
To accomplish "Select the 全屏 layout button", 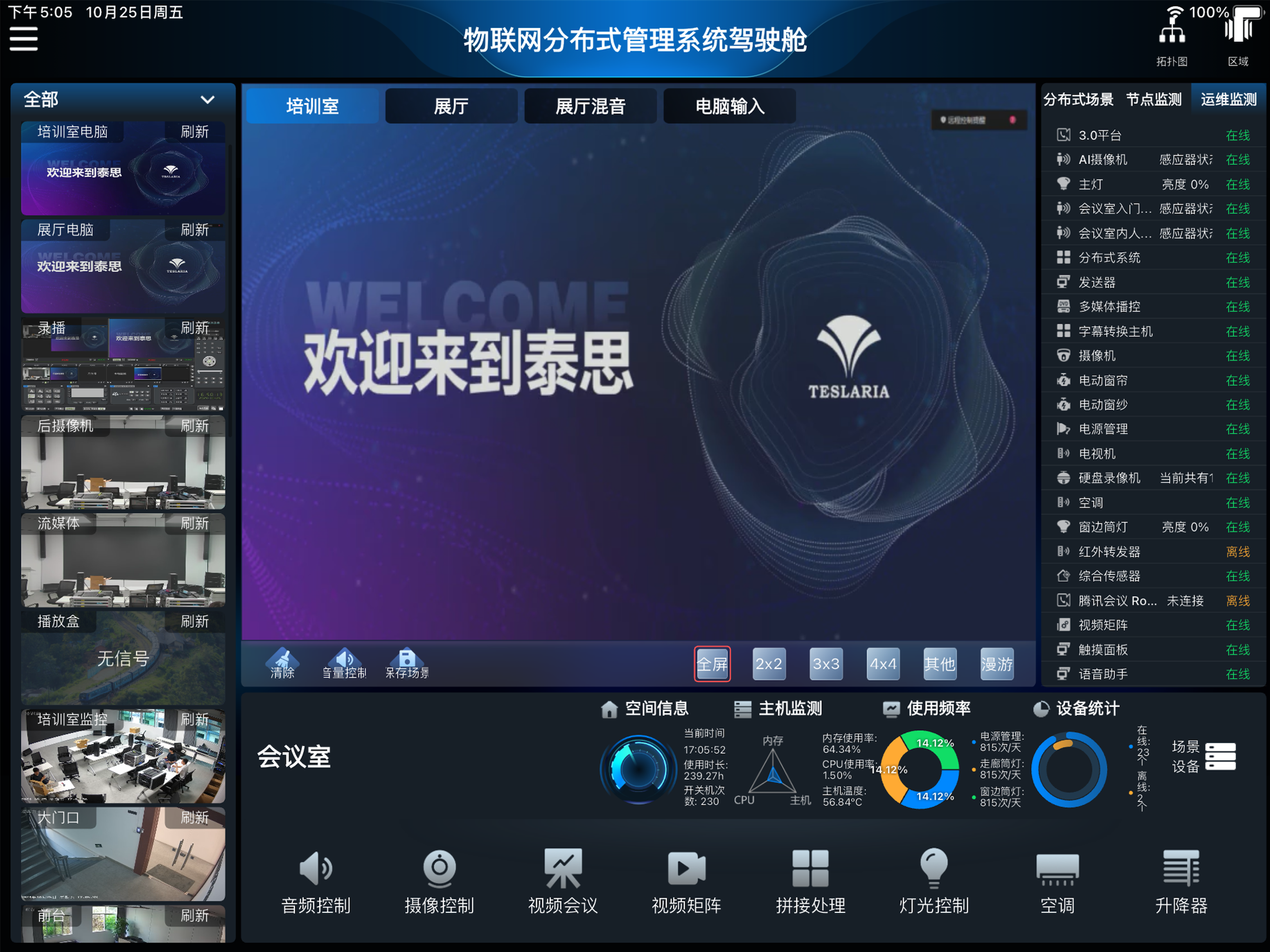I will click(712, 664).
